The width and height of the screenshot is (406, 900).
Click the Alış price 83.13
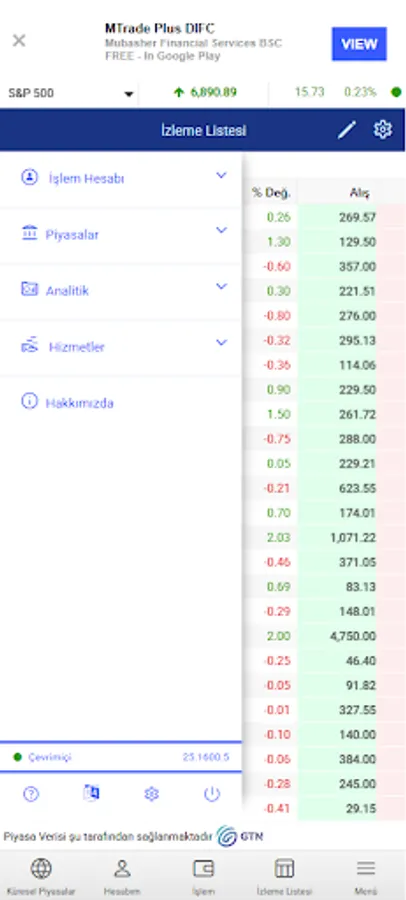tap(361, 587)
